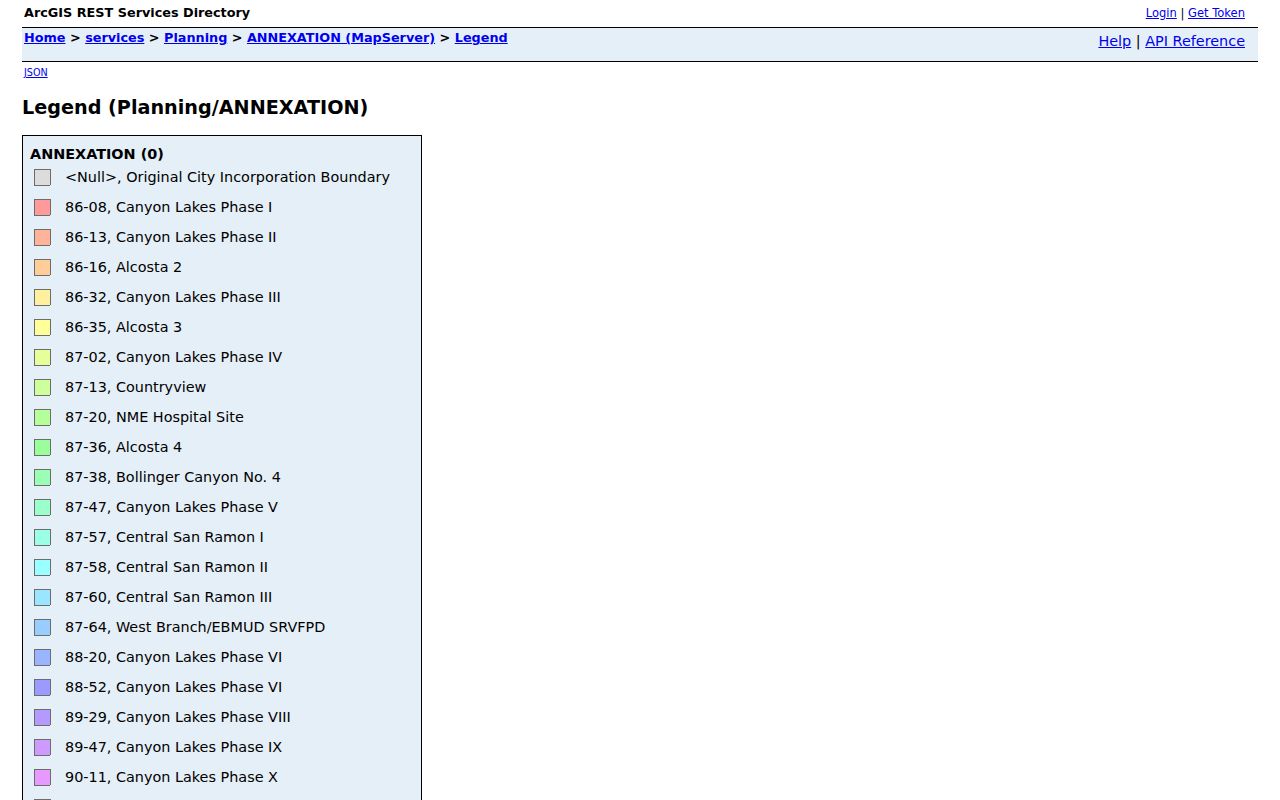Click the 89-47 Canyon Lakes Phase IX swatch
Image resolution: width=1280 pixels, height=800 pixels.
pos(42,747)
